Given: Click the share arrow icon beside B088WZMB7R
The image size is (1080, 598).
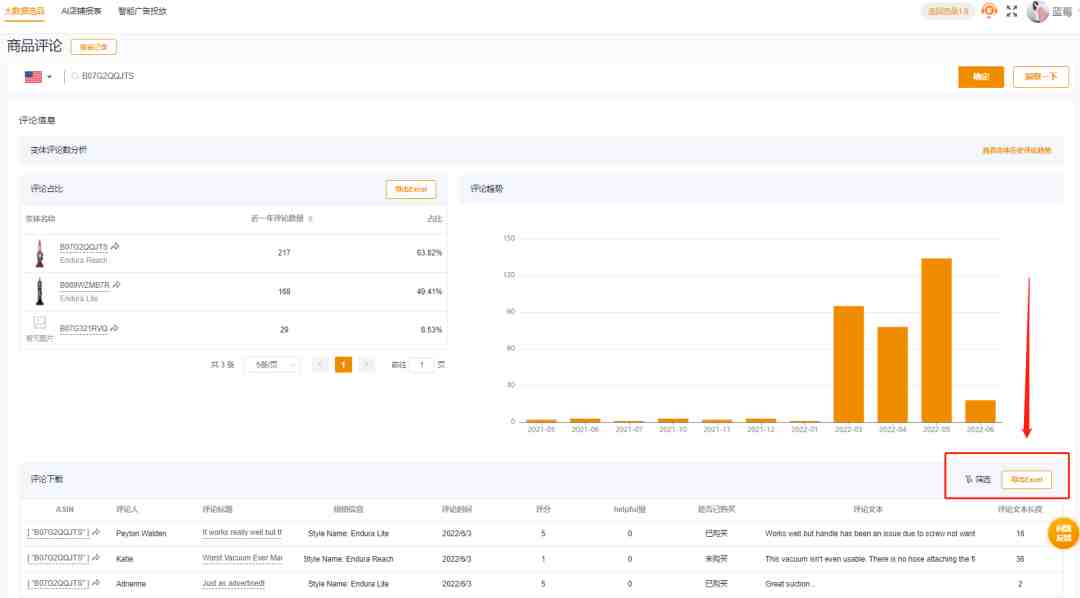Looking at the screenshot, I should (x=116, y=285).
